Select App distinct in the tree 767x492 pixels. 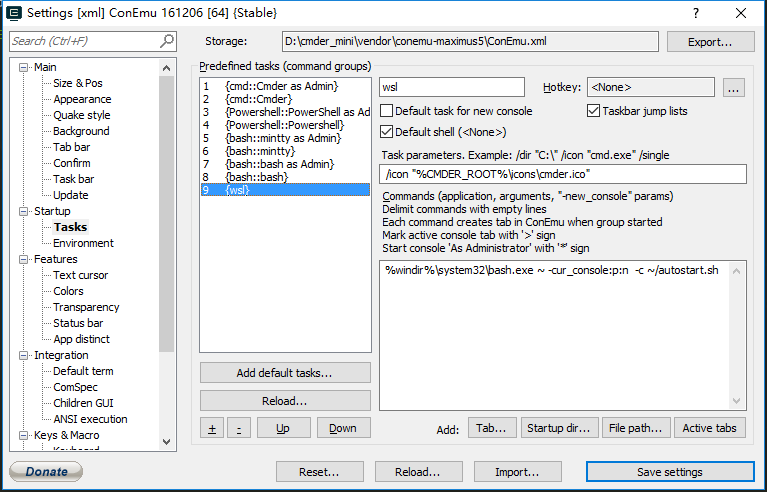click(81, 339)
